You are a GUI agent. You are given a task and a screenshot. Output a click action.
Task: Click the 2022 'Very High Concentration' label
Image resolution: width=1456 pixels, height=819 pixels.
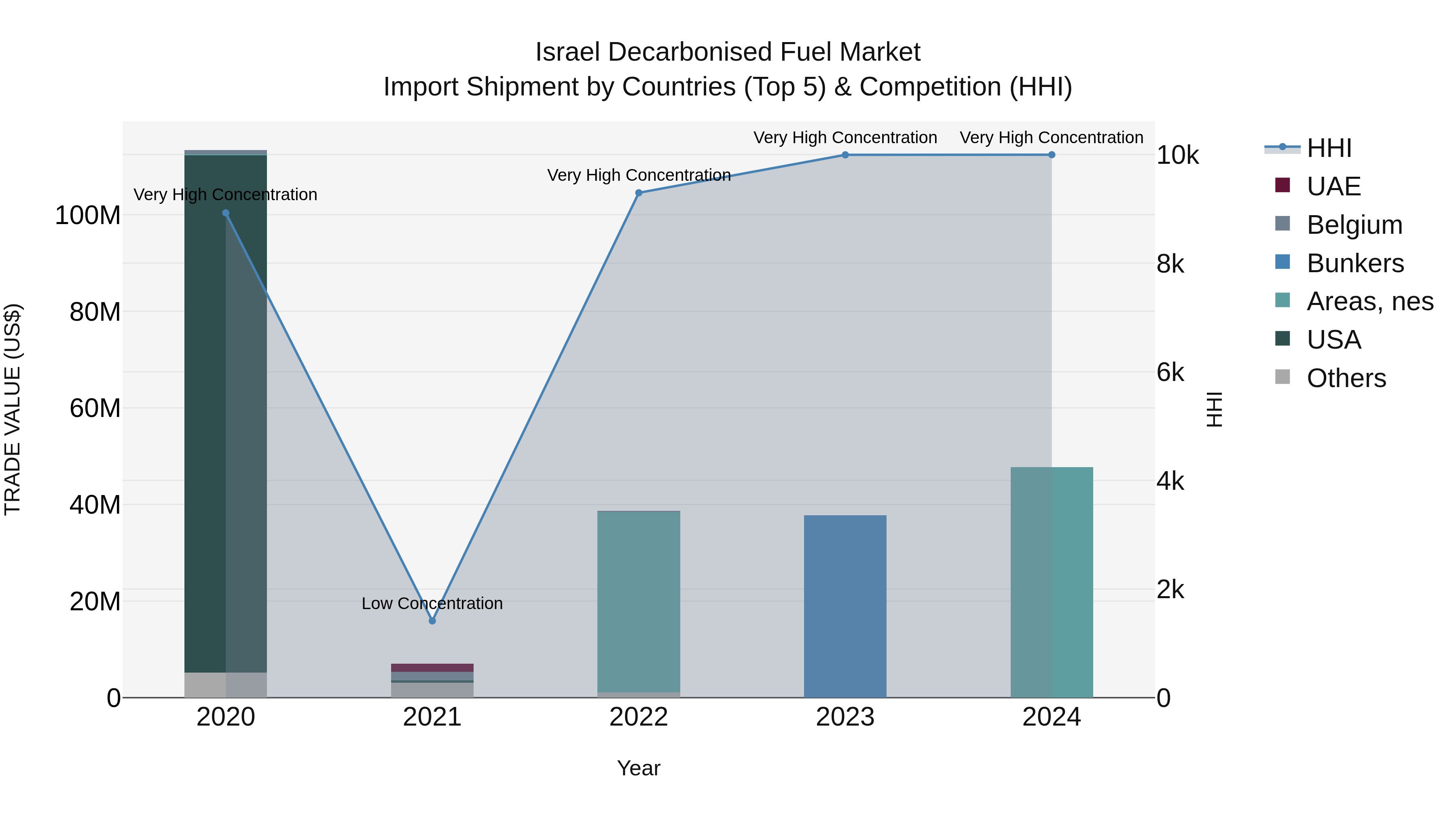click(639, 175)
